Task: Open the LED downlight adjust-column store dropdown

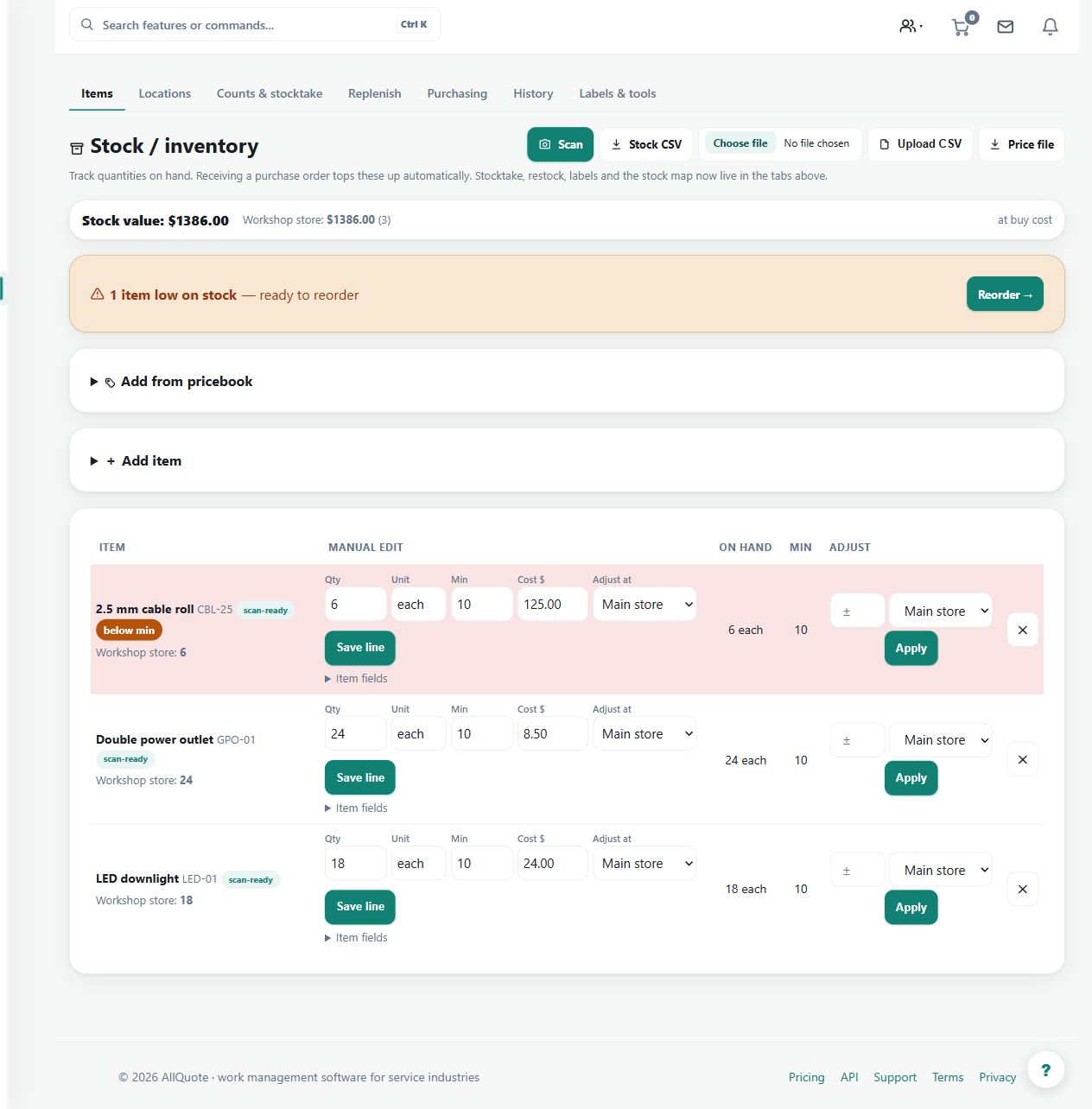Action: (941, 870)
